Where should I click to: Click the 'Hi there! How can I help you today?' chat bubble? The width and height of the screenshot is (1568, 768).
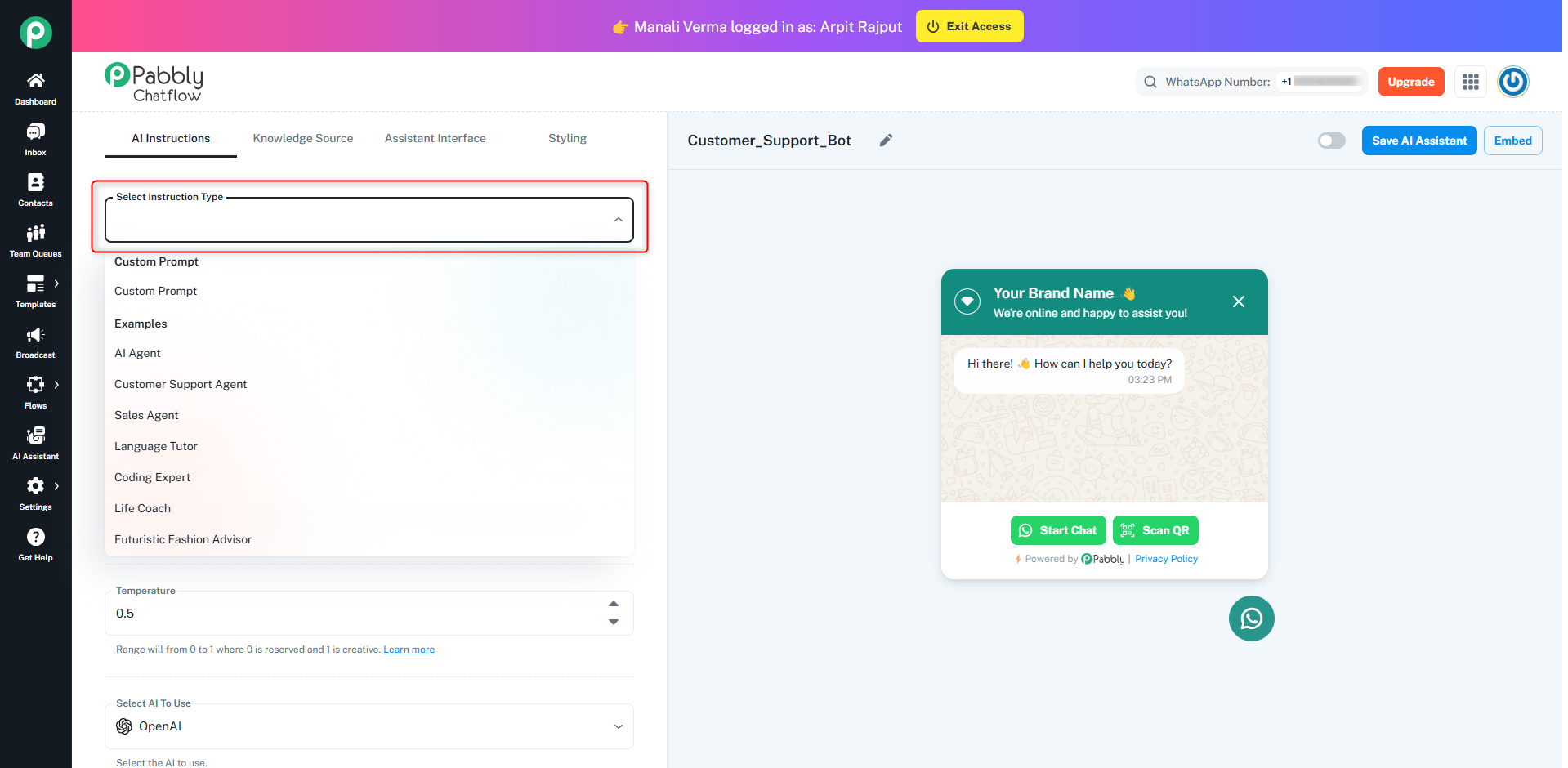pyautogui.click(x=1069, y=371)
